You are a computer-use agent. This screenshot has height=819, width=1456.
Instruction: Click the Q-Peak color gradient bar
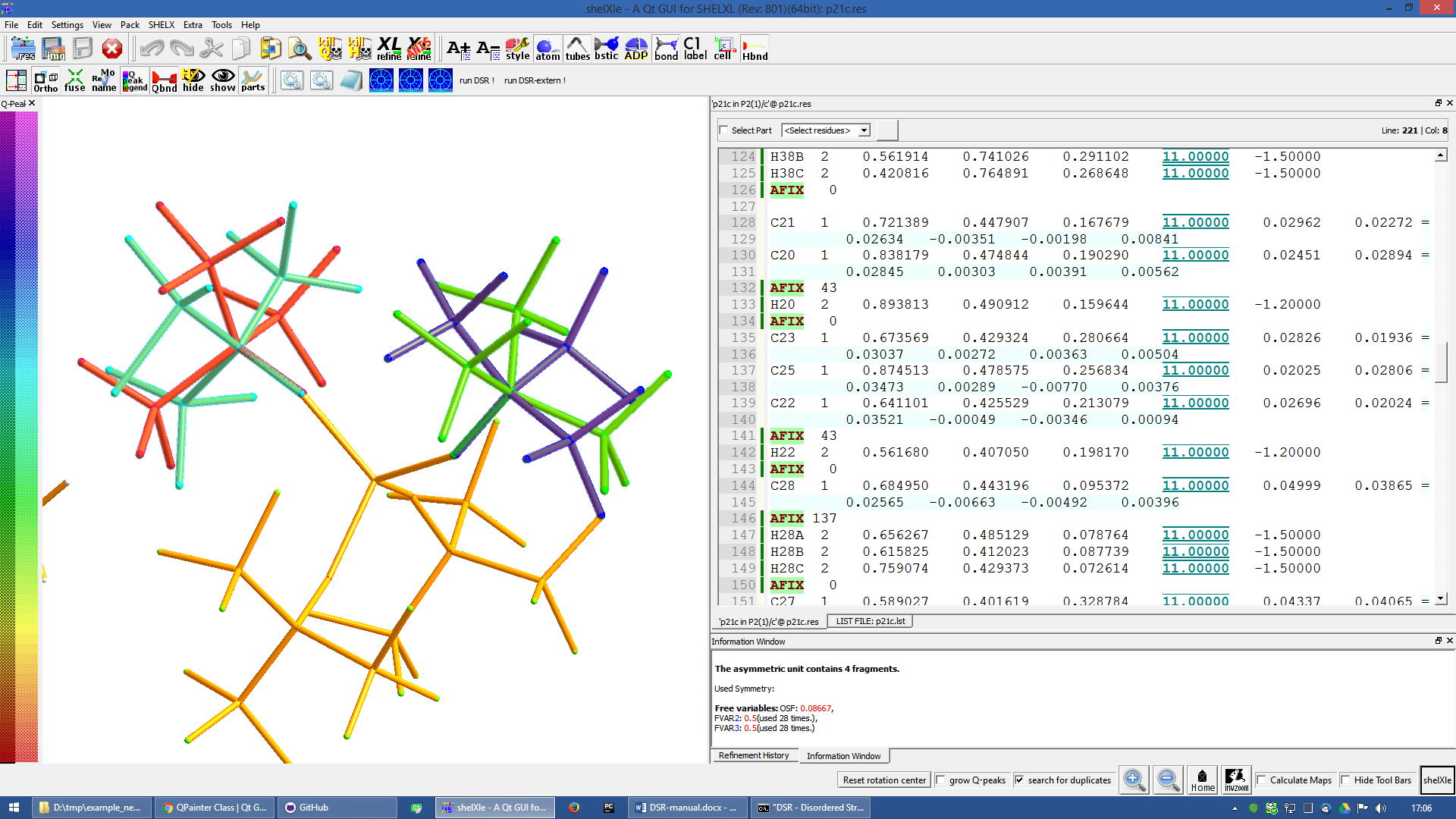point(19,436)
